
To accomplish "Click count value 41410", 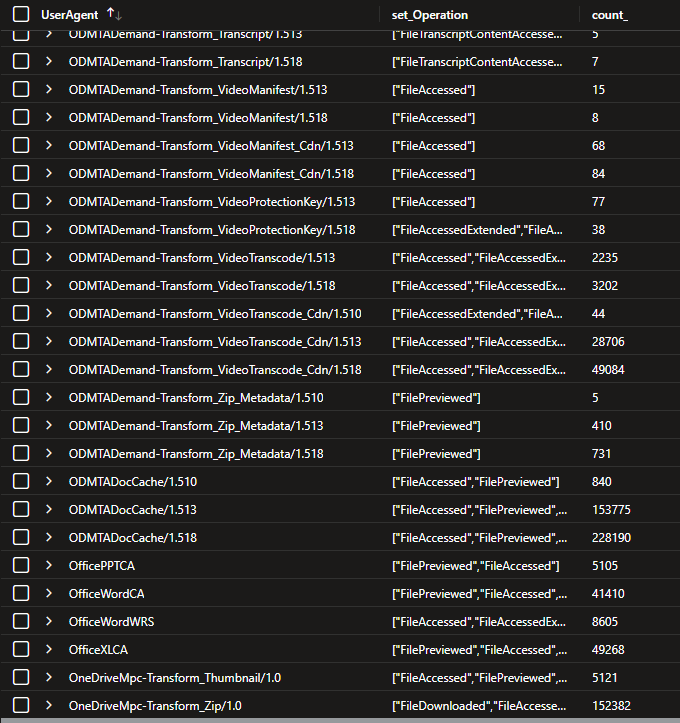I will tap(608, 593).
